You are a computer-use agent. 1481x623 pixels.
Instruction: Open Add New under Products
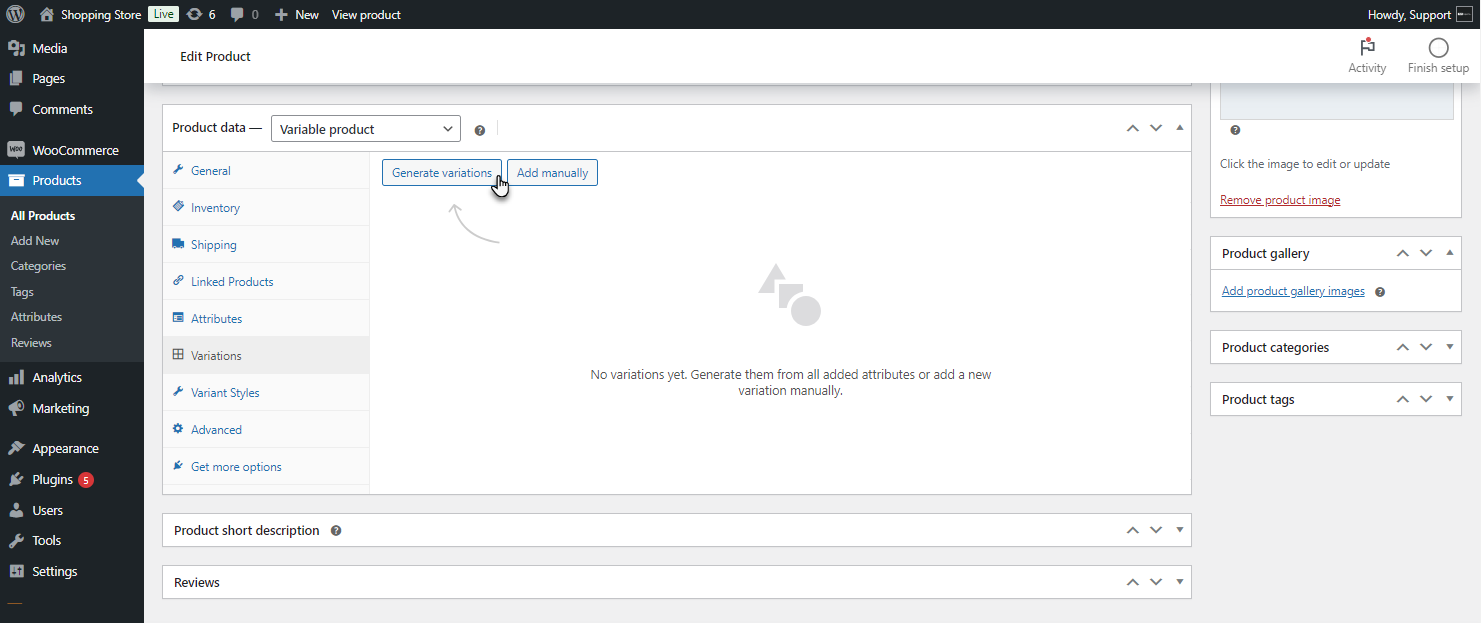[35, 241]
